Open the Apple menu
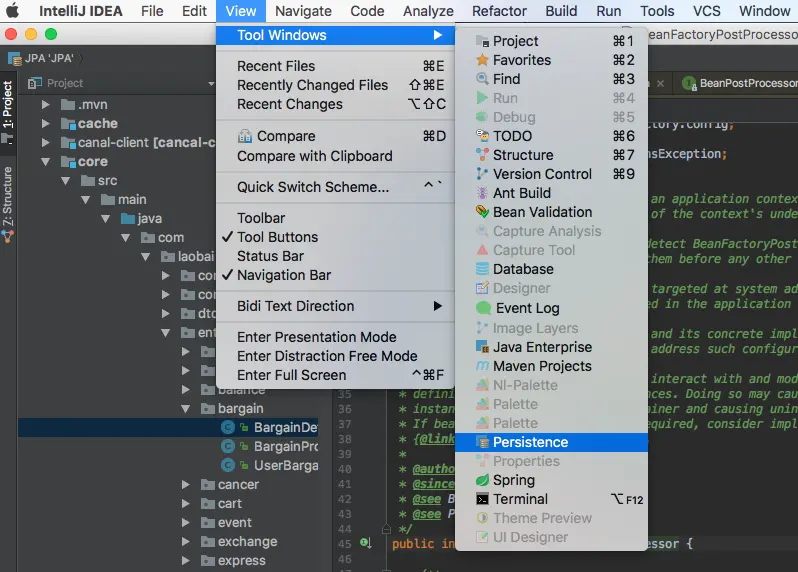Image resolution: width=798 pixels, height=572 pixels. (x=12, y=11)
